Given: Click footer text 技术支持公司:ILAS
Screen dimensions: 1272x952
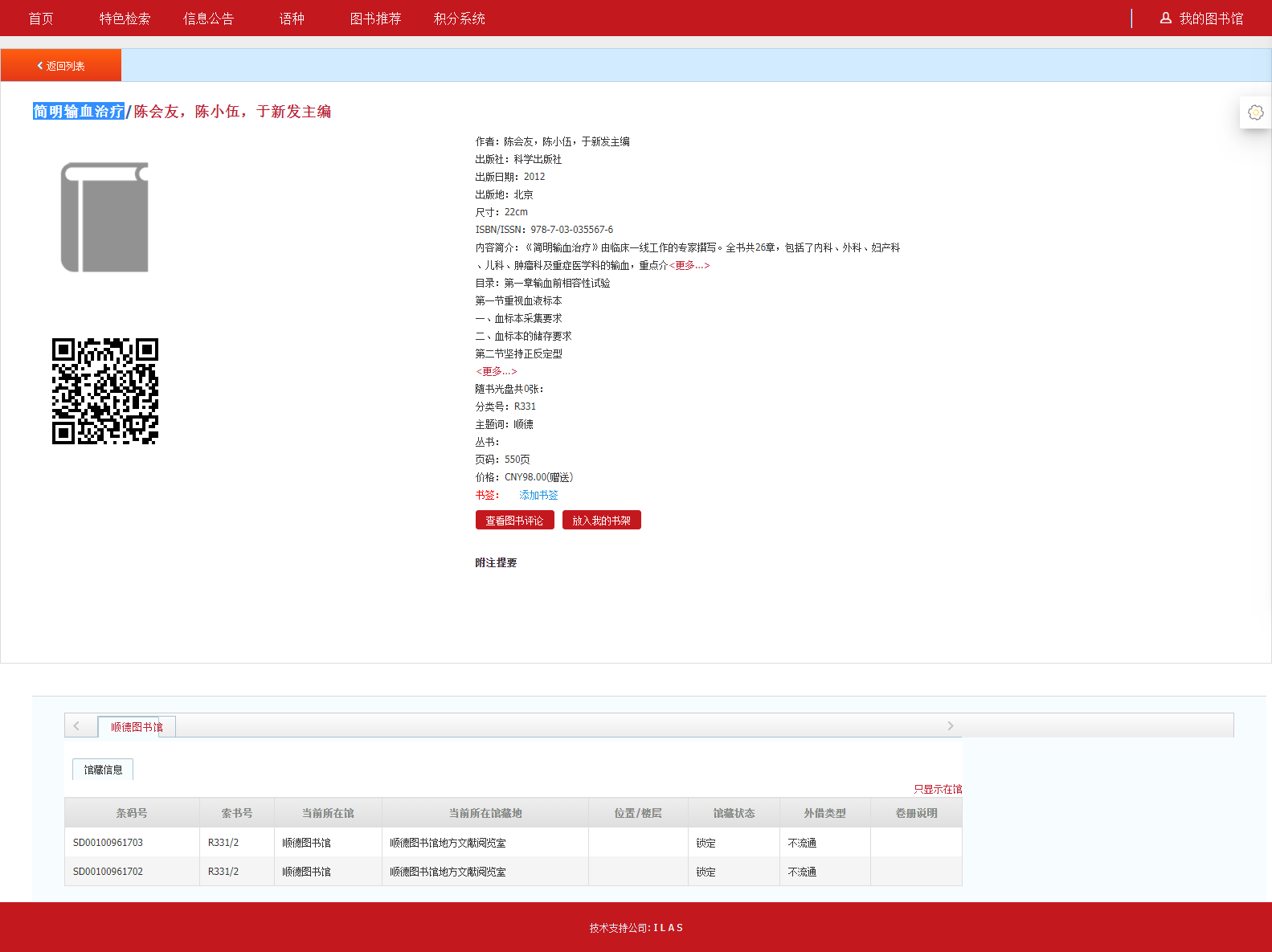Looking at the screenshot, I should click(x=636, y=928).
